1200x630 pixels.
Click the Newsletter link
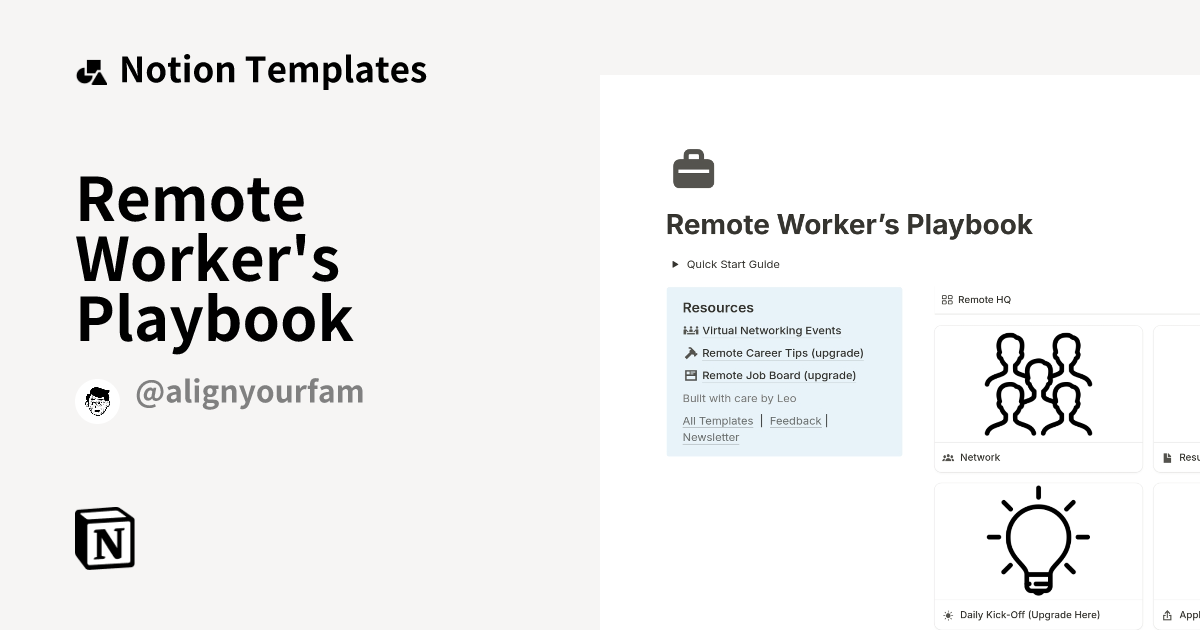coord(710,437)
